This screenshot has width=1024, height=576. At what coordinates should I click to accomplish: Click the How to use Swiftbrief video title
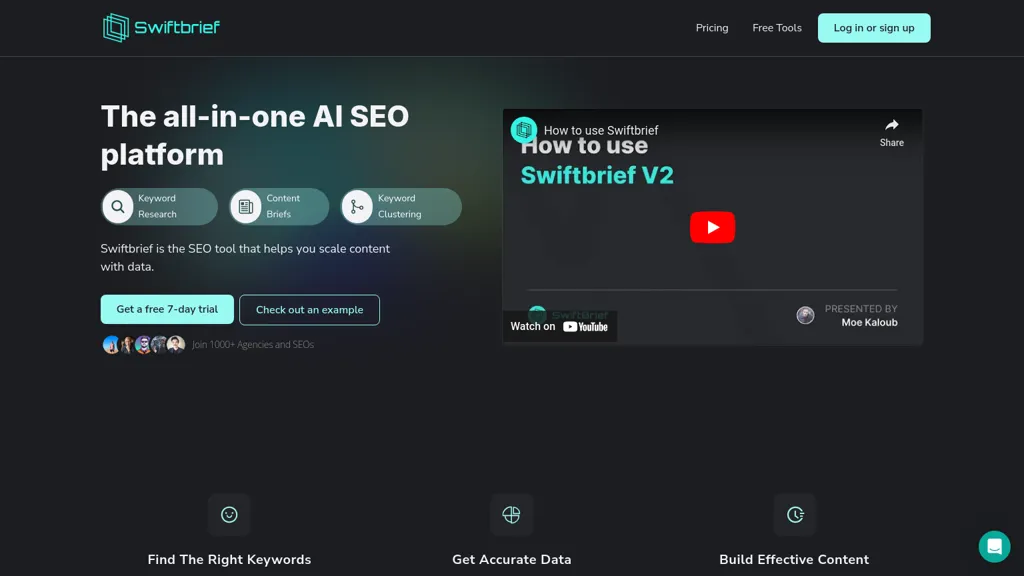pos(601,131)
